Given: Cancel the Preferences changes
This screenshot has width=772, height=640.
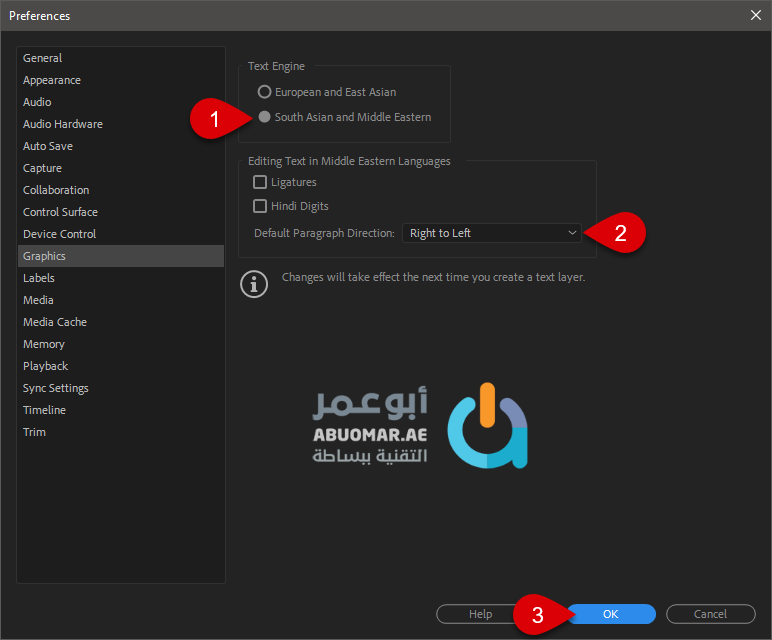Looking at the screenshot, I should pos(710,614).
